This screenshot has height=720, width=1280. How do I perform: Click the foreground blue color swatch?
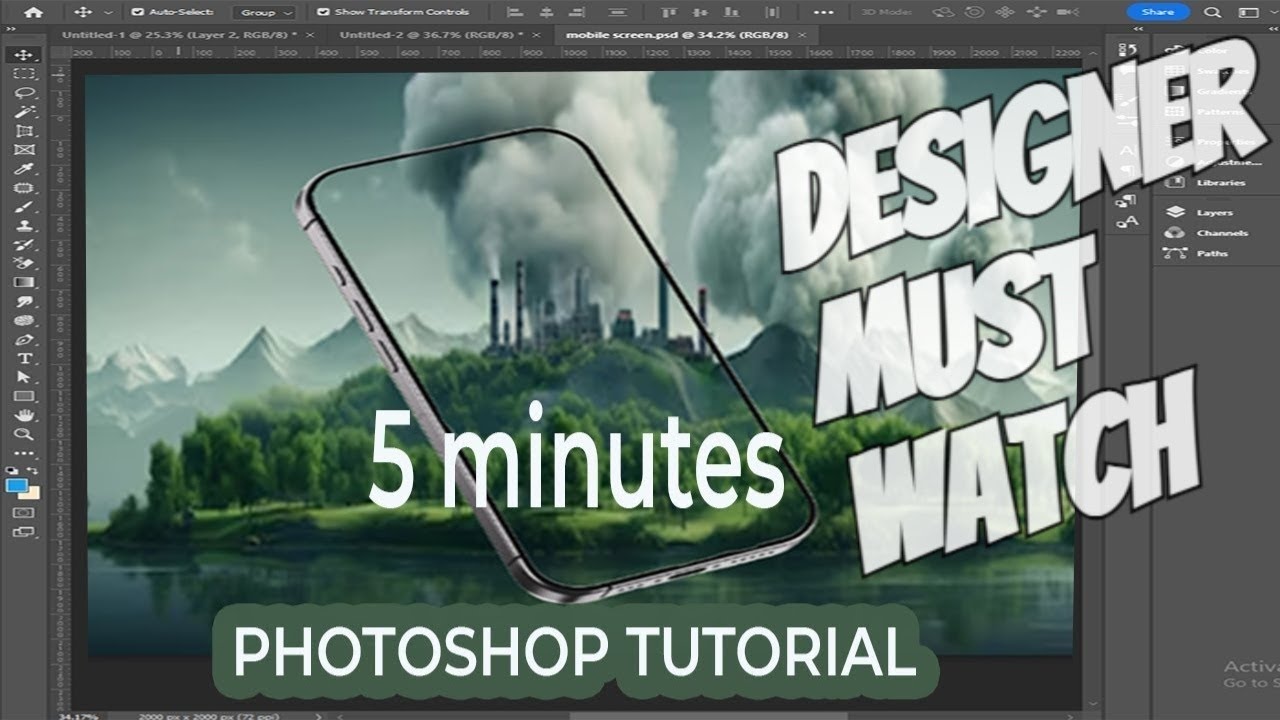(18, 486)
